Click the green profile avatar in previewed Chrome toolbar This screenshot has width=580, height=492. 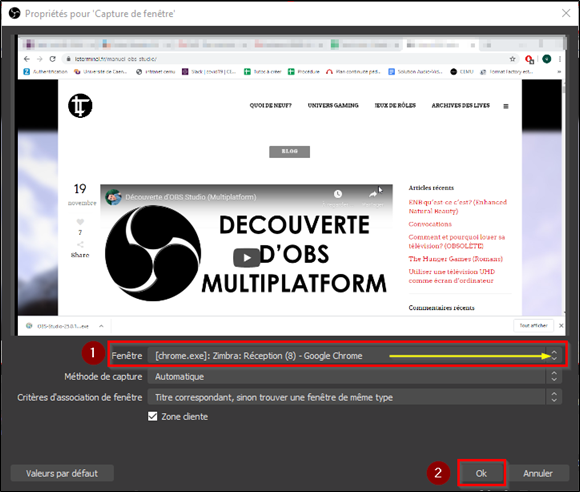point(547,59)
